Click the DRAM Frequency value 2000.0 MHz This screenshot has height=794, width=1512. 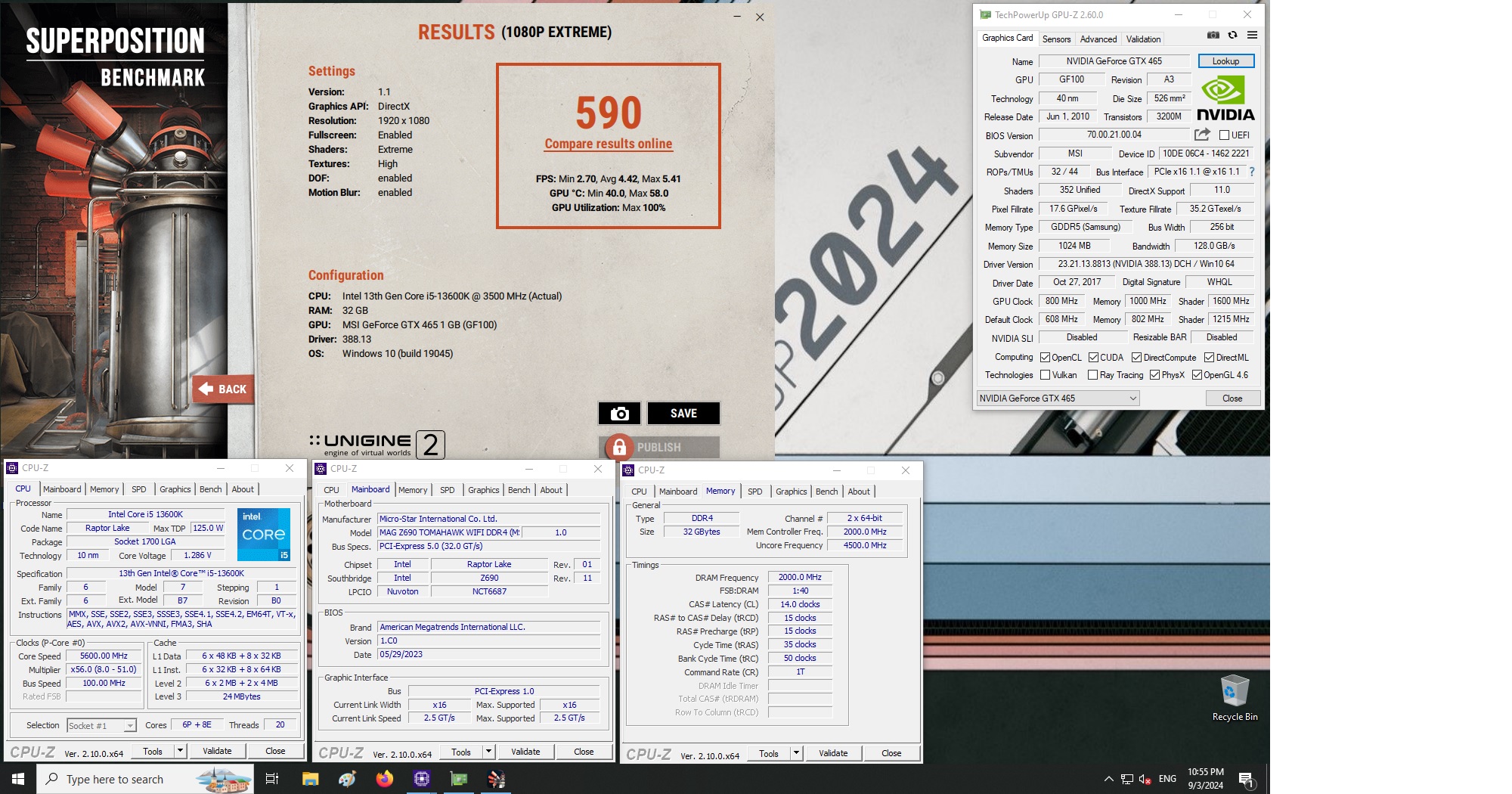tap(800, 578)
